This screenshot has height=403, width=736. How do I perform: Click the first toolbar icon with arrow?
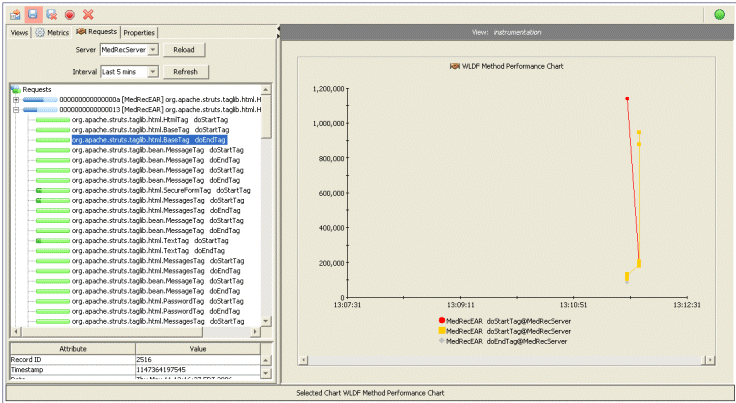16,15
